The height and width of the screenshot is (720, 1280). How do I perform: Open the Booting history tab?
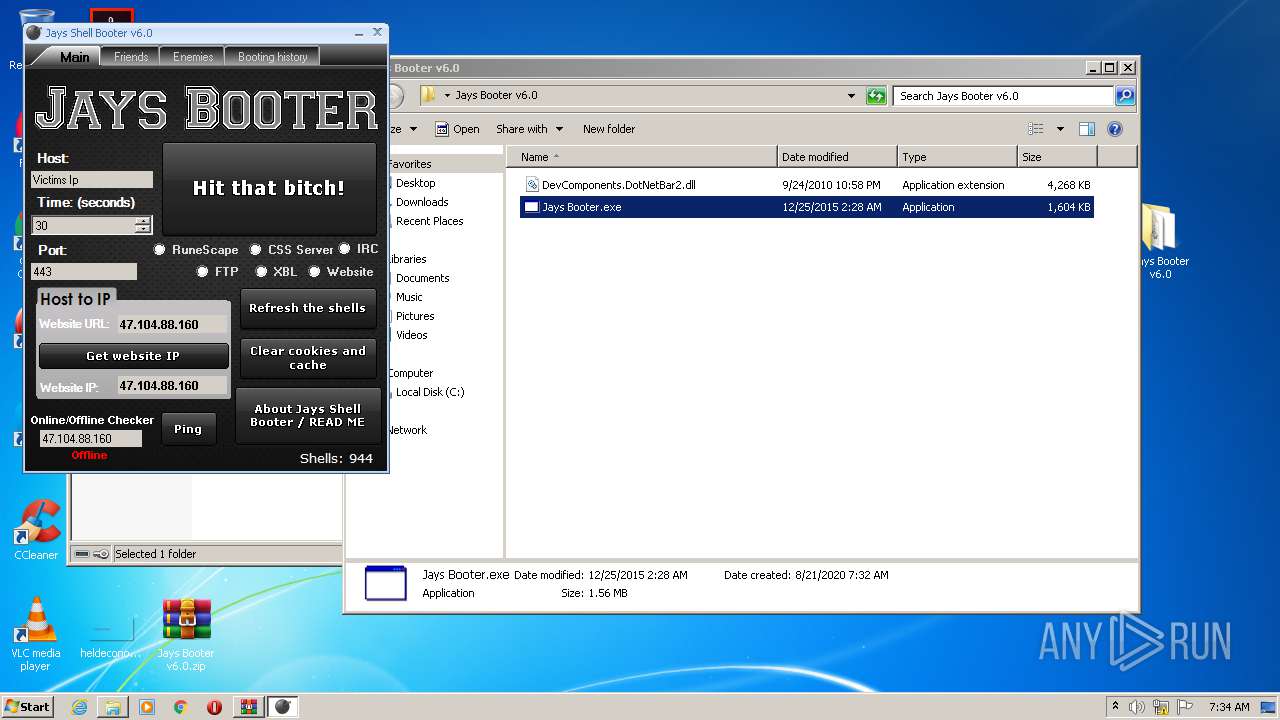pyautogui.click(x=273, y=57)
